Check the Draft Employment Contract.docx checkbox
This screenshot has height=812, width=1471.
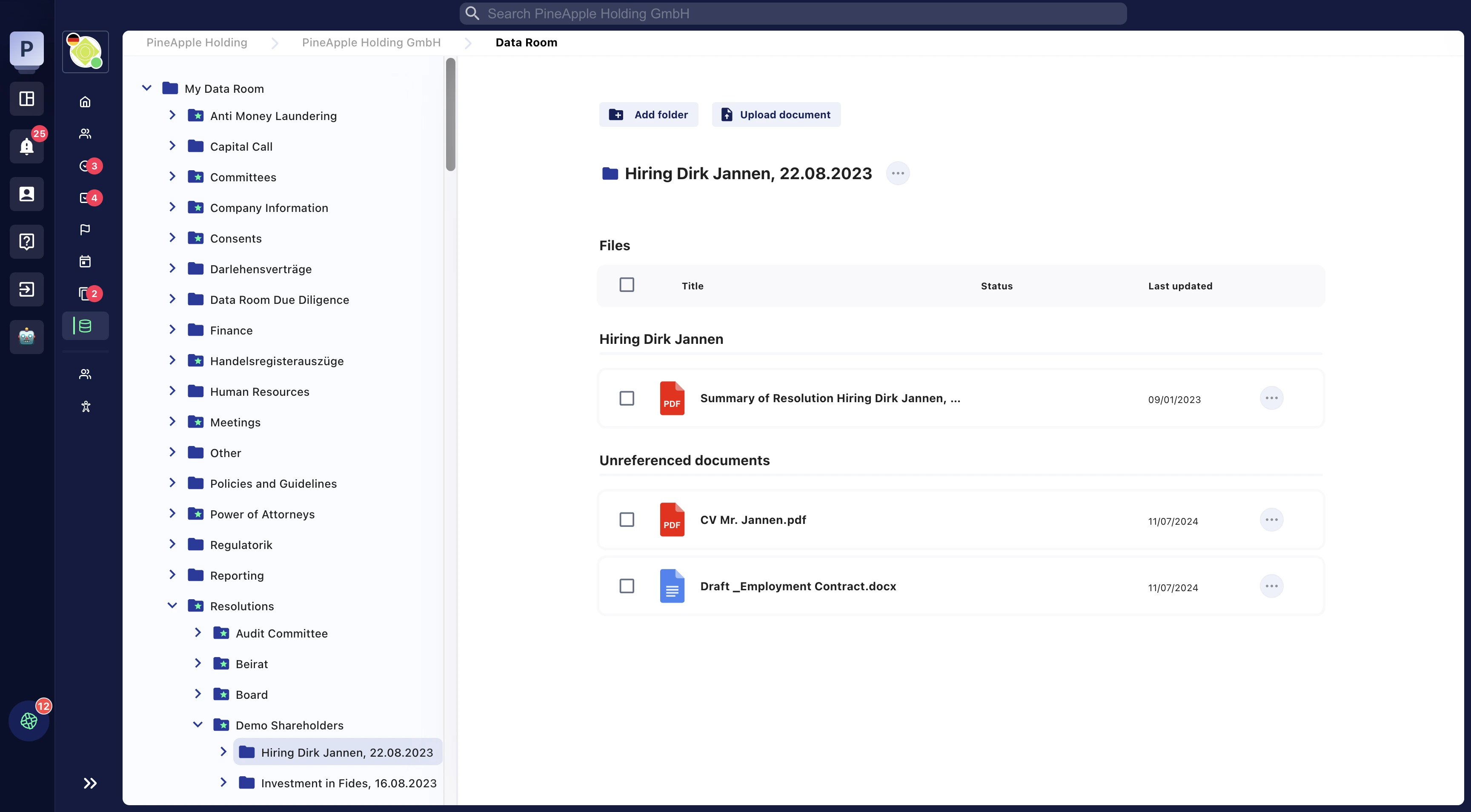point(627,586)
